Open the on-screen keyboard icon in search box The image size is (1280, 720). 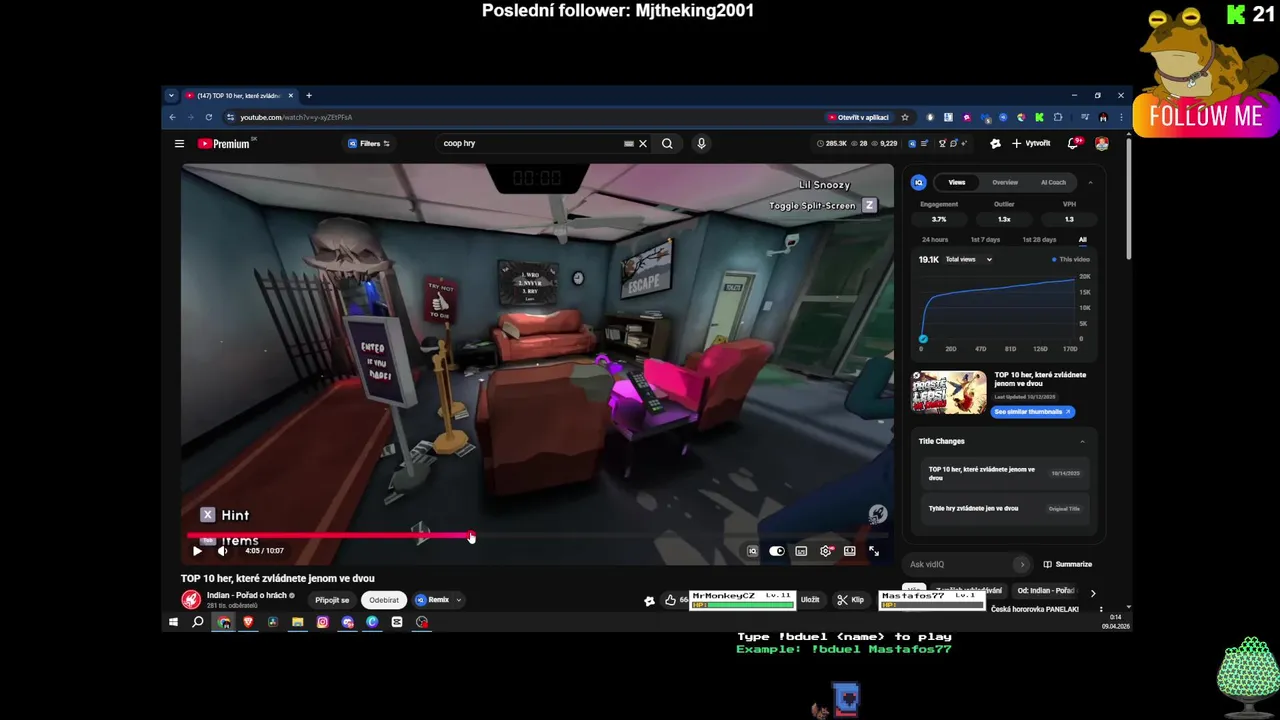(x=628, y=144)
